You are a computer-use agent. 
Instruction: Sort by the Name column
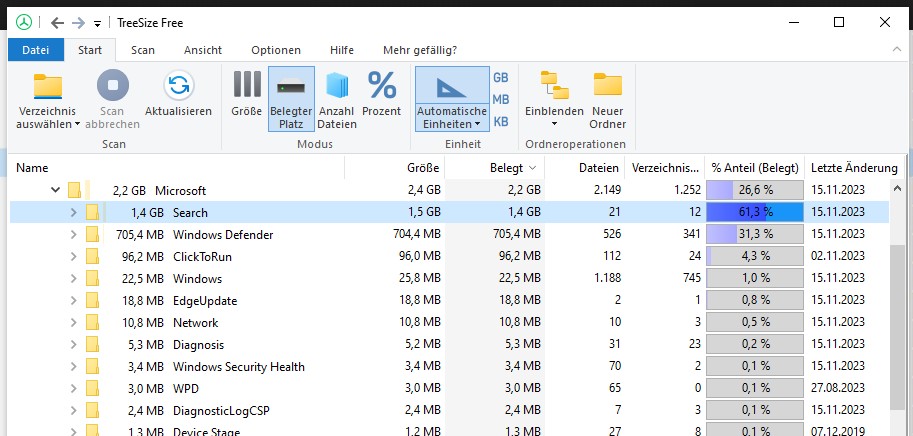tap(176, 168)
